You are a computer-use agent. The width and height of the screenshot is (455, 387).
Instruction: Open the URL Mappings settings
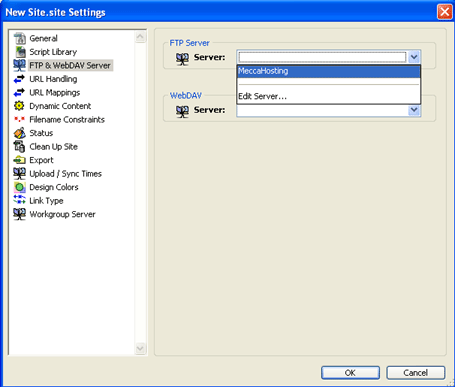pos(55,93)
